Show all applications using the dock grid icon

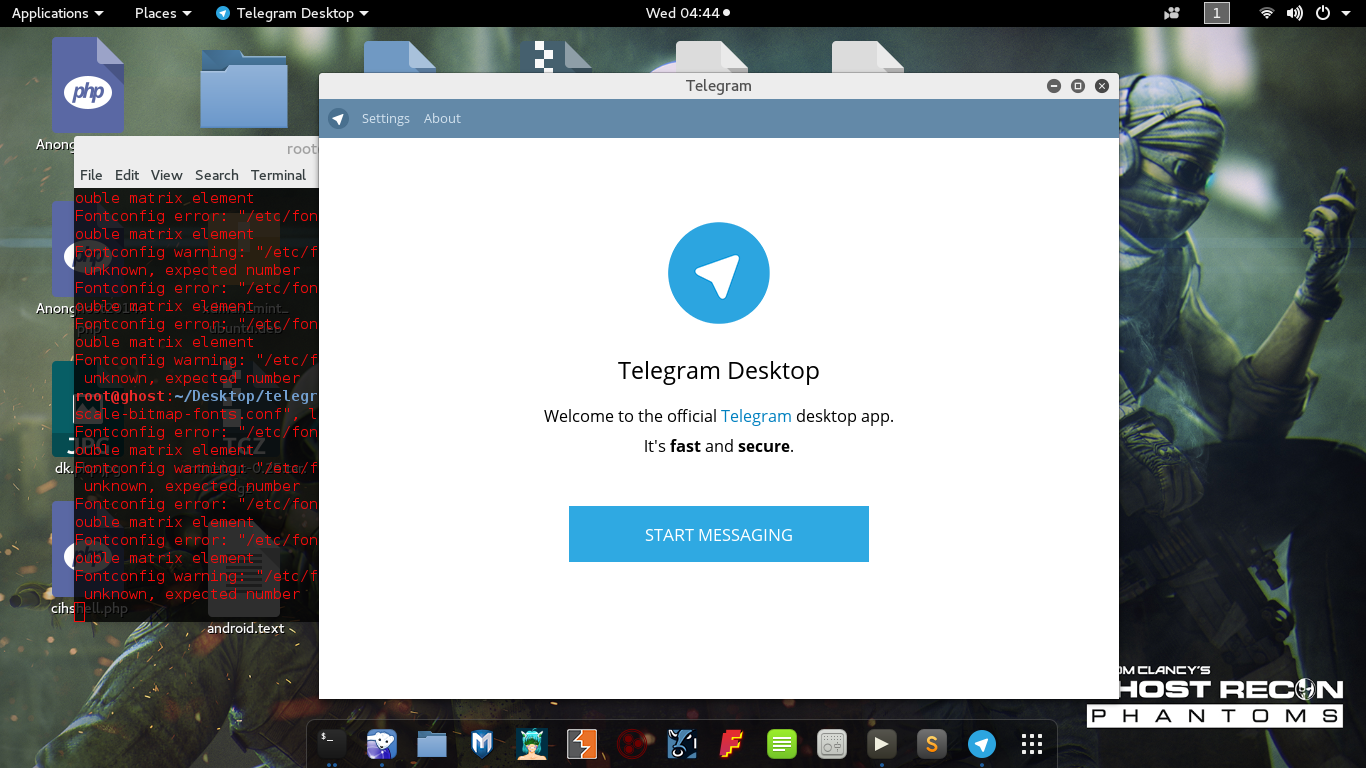(x=1032, y=743)
